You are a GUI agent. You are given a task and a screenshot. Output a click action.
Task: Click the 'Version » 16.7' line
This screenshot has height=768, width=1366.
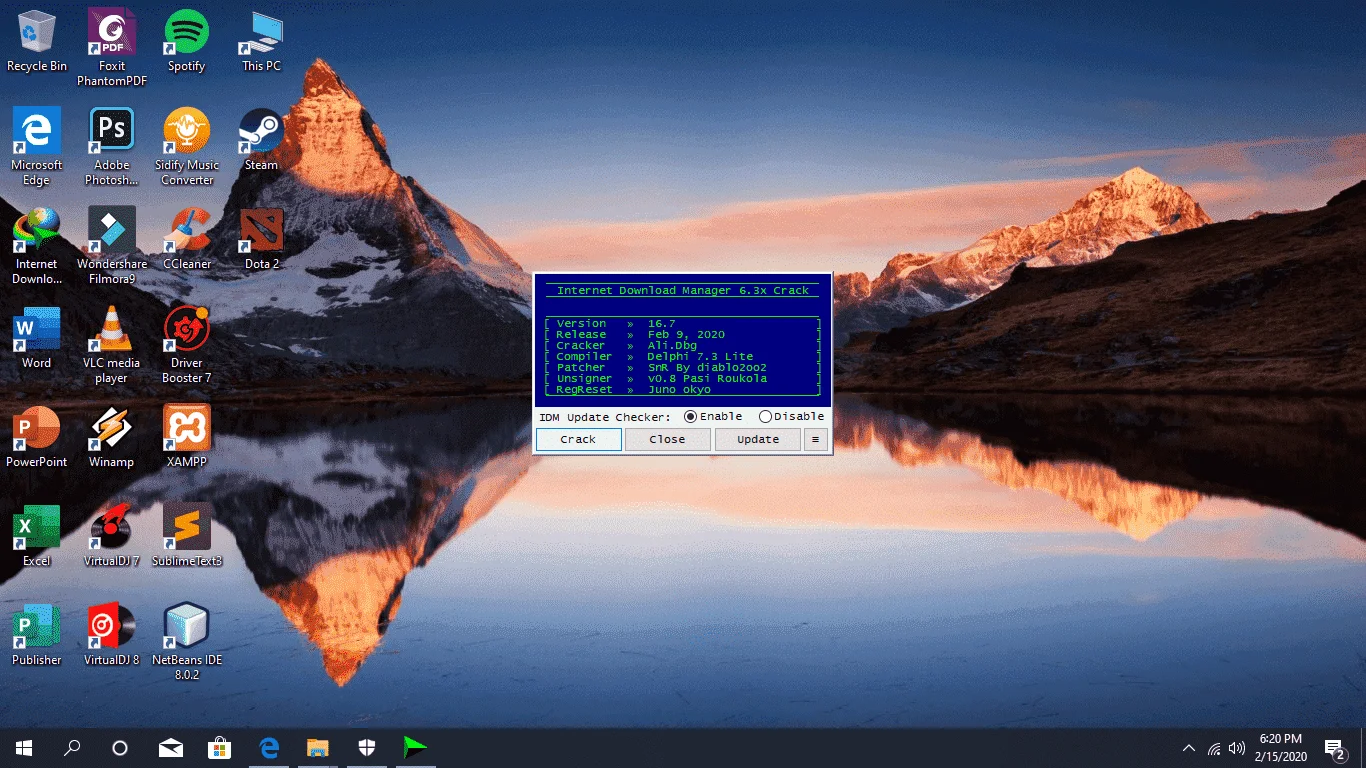pyautogui.click(x=683, y=323)
